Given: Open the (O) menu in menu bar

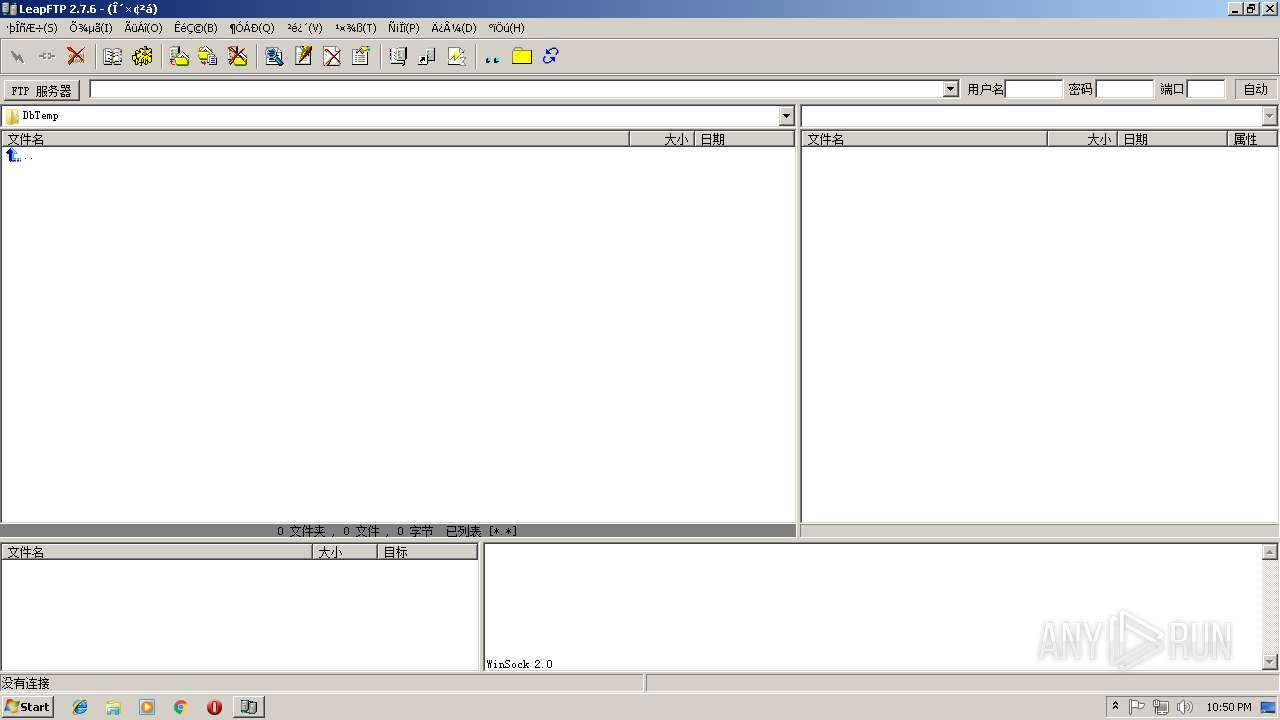Looking at the screenshot, I should (143, 28).
